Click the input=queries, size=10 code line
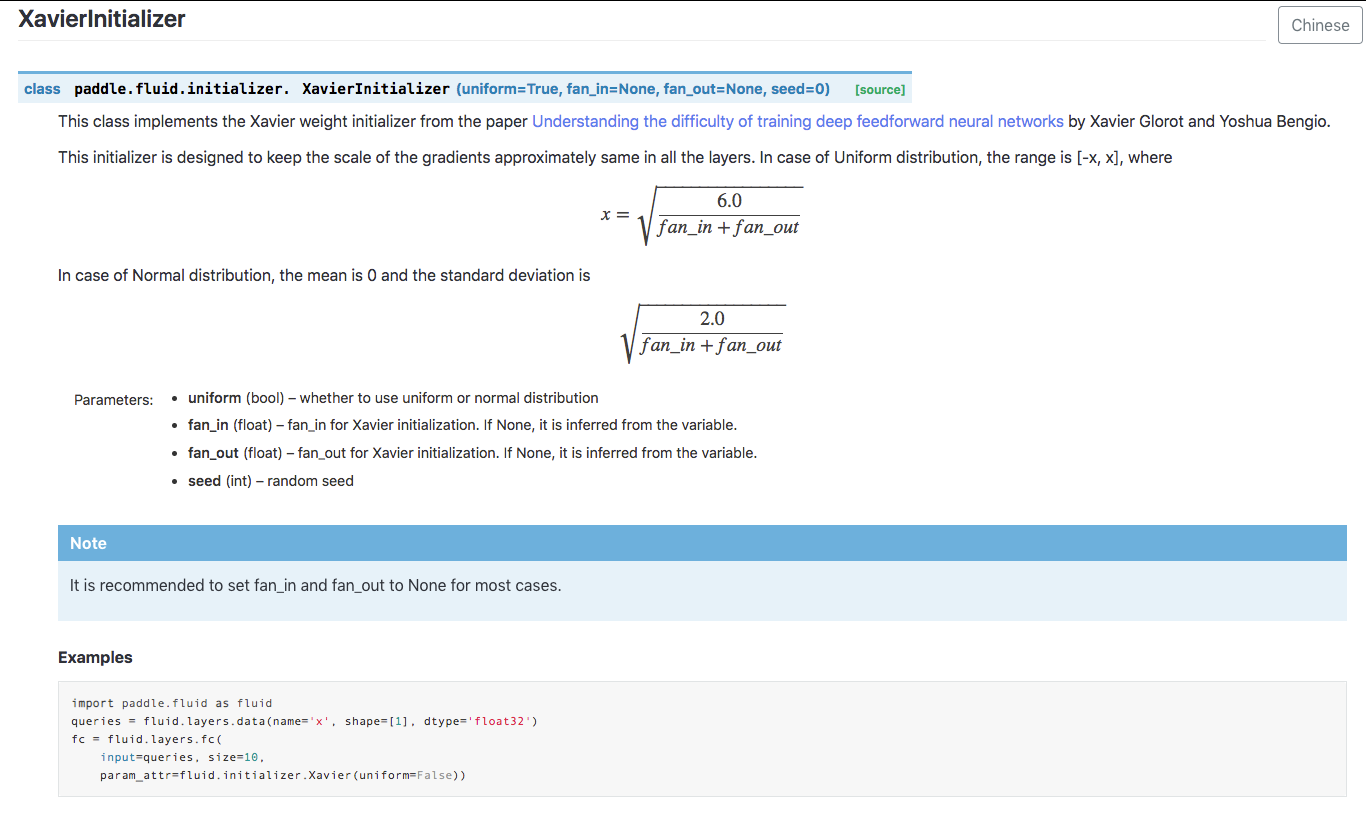Viewport: 1366px width, 813px height. (182, 757)
